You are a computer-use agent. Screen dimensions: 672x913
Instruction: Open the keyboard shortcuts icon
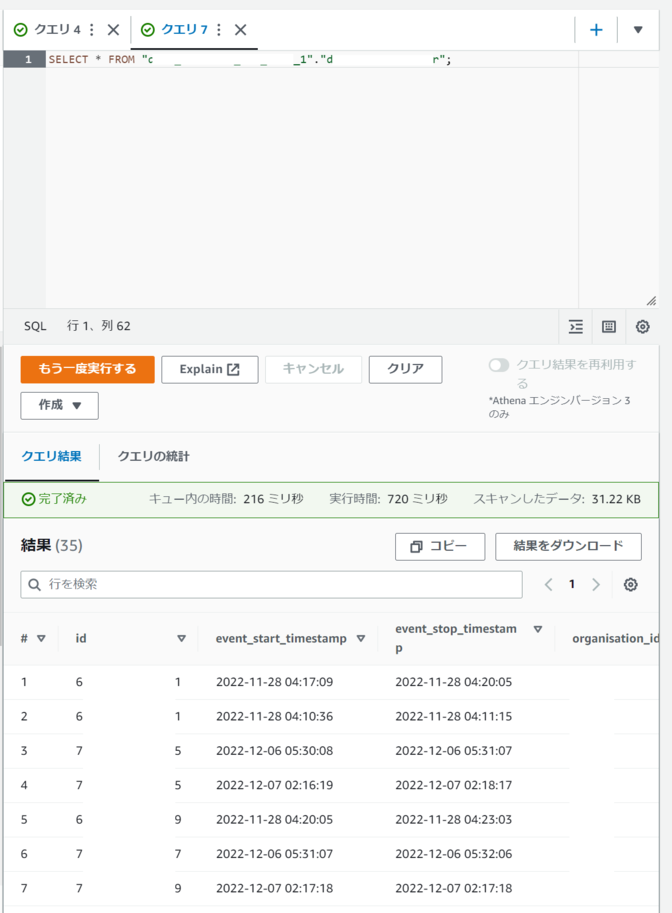coord(609,327)
